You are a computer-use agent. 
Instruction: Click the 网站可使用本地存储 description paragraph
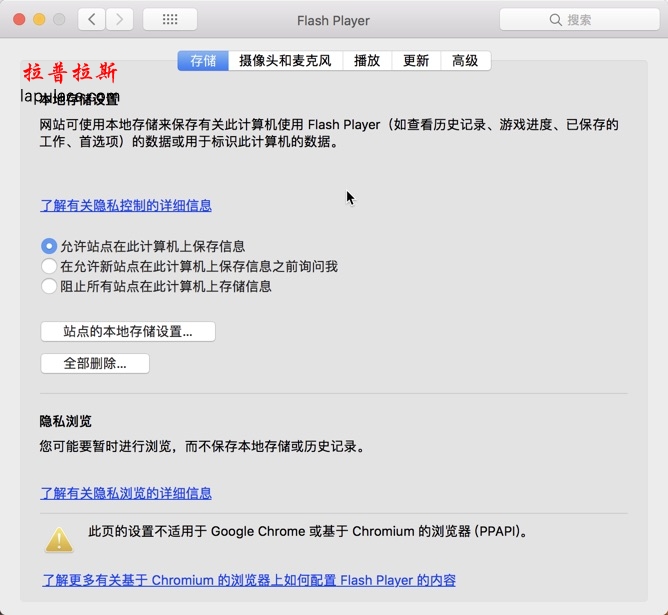click(x=329, y=133)
